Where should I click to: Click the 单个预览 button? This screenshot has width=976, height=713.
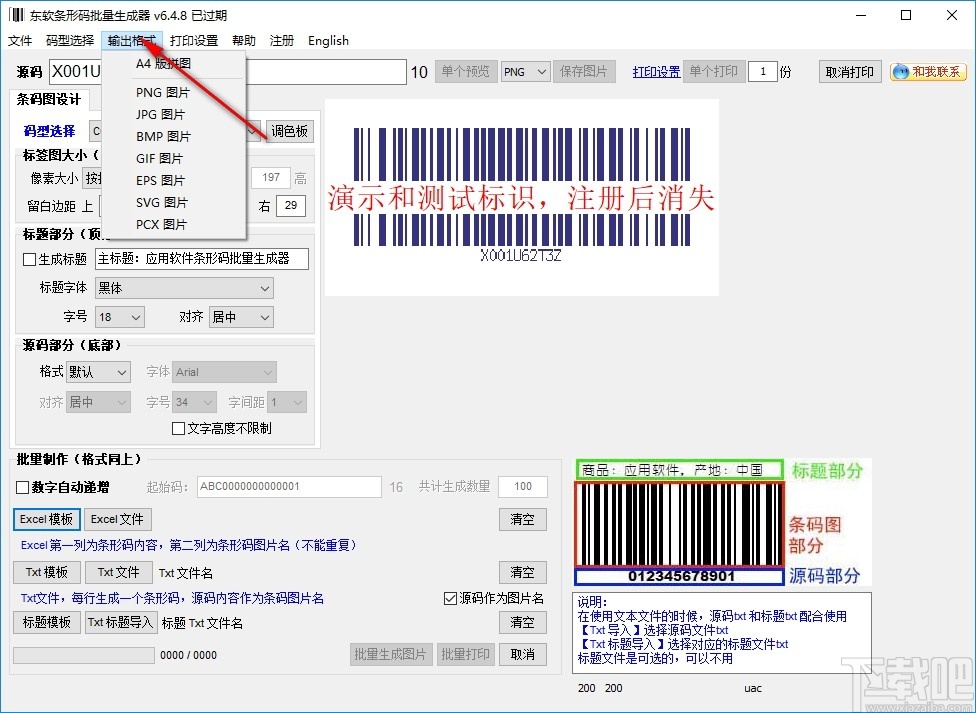pyautogui.click(x=466, y=72)
